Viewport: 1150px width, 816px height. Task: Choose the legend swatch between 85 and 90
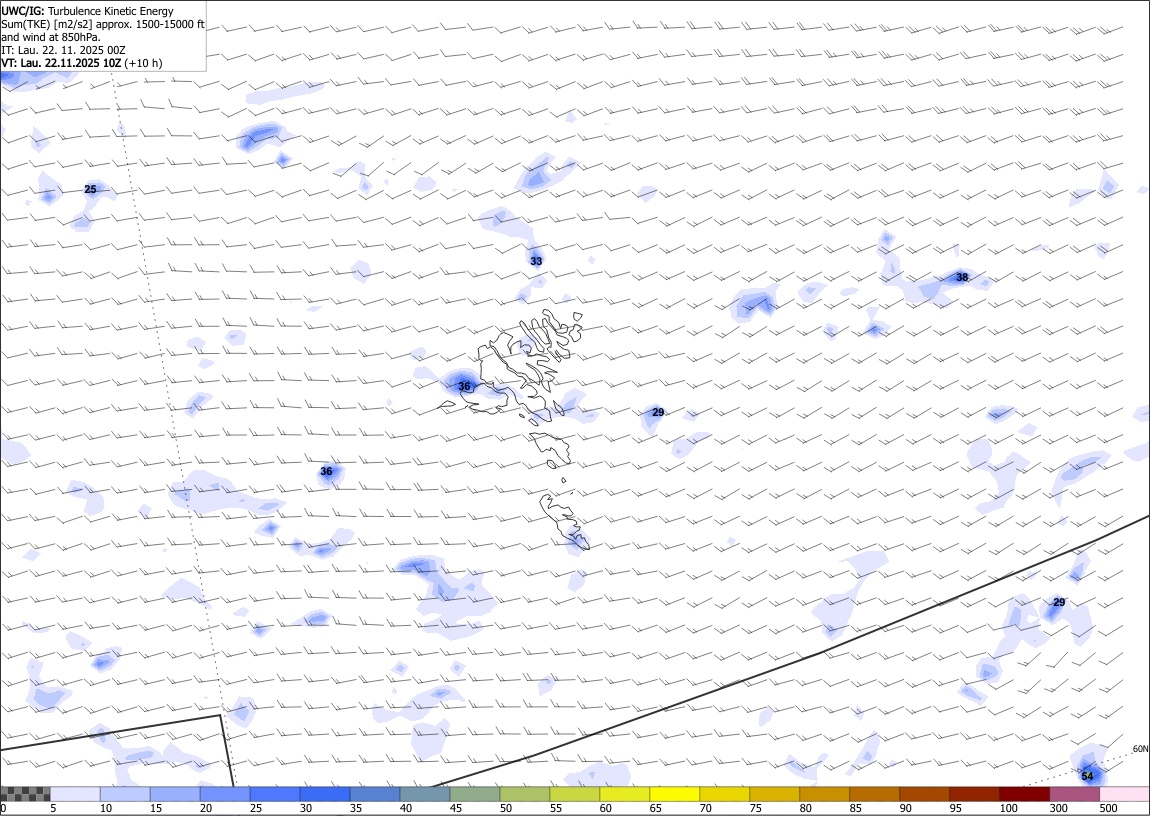874,794
